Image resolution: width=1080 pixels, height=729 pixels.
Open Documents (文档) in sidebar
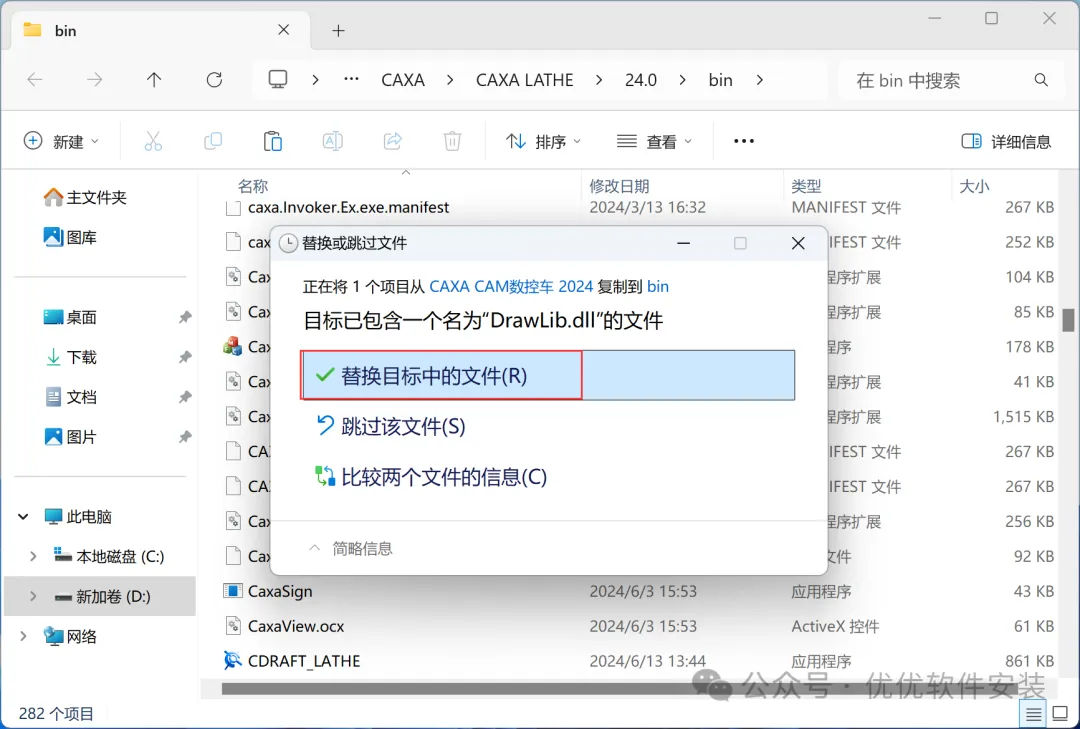70,398
